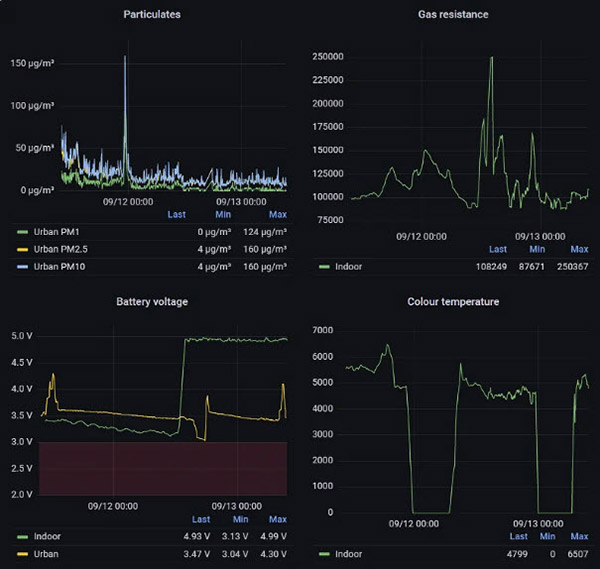The image size is (600, 569).
Task: Open the Colour temperature panel title menu
Action: [x=452, y=301]
